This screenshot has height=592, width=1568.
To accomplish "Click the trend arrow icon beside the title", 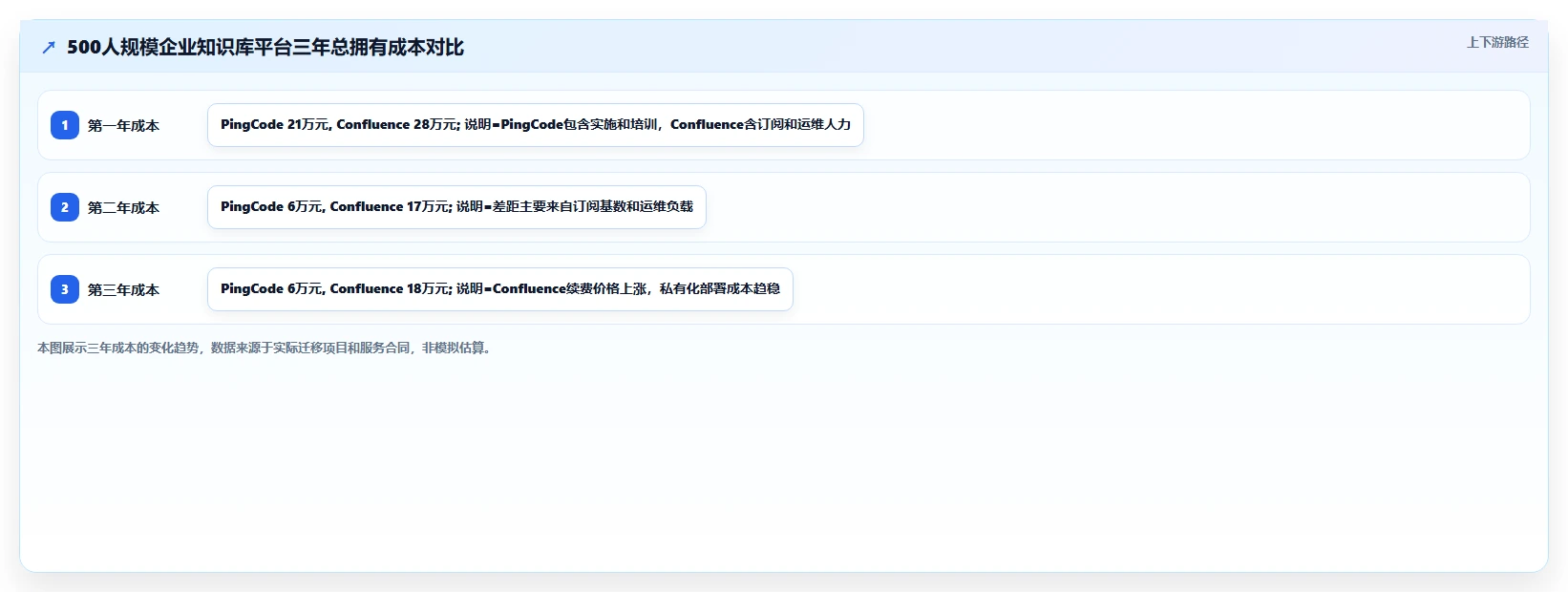I will click(49, 48).
